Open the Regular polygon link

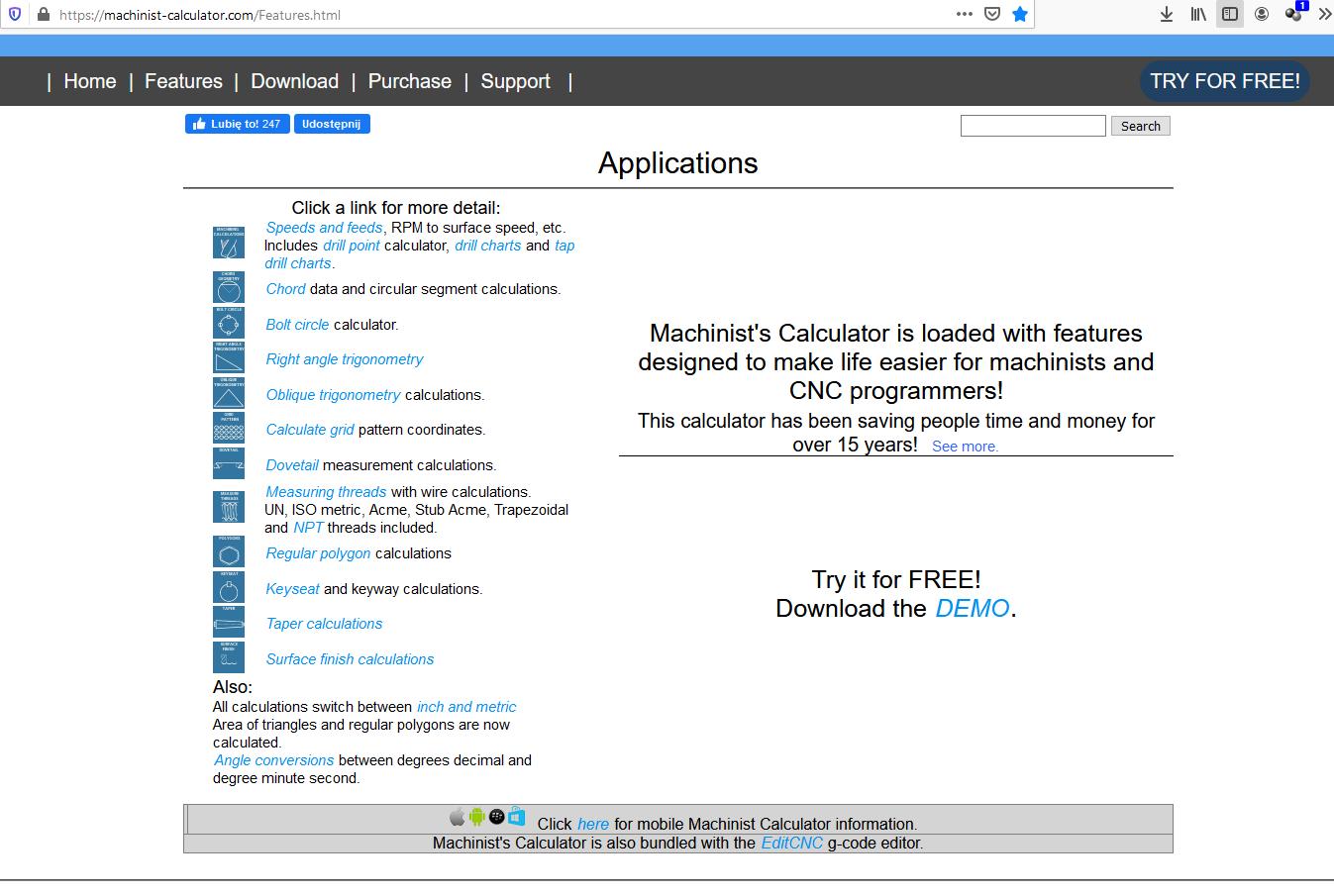[x=318, y=553]
